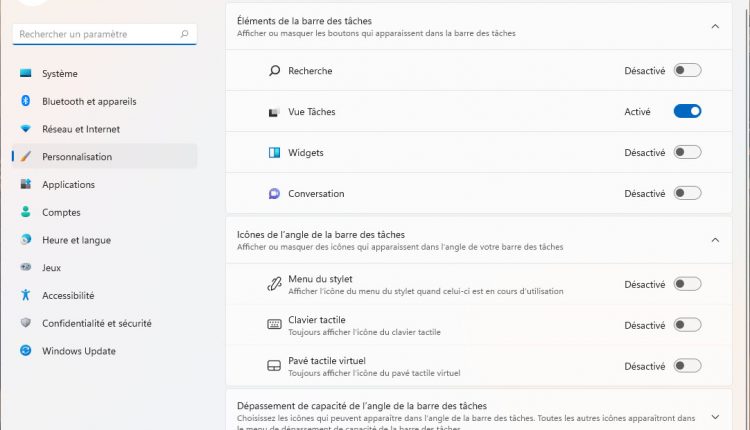750x430 pixels.
Task: Enable the Recherche toggle
Action: click(x=687, y=71)
